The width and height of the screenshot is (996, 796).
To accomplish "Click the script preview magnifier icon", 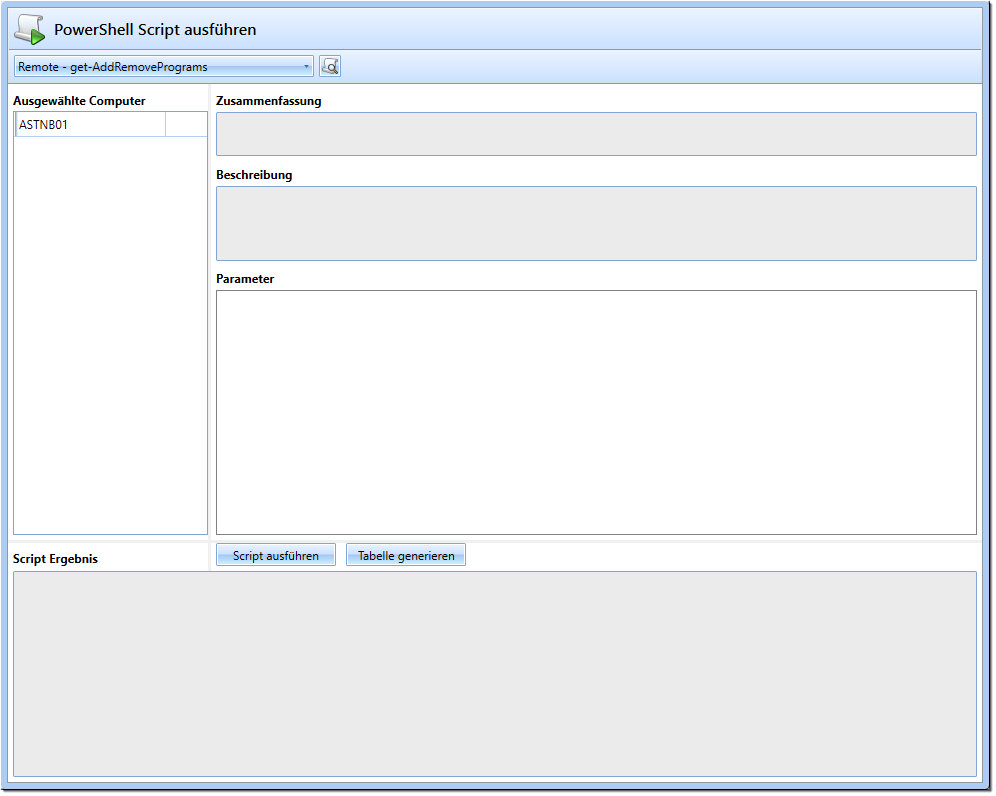I will 330,67.
